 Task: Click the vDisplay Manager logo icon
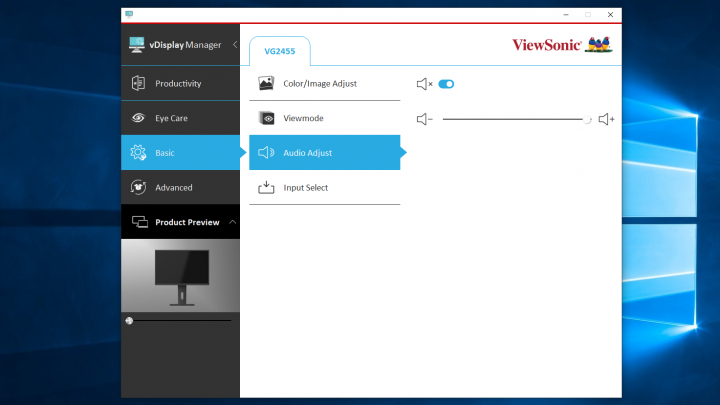point(137,45)
